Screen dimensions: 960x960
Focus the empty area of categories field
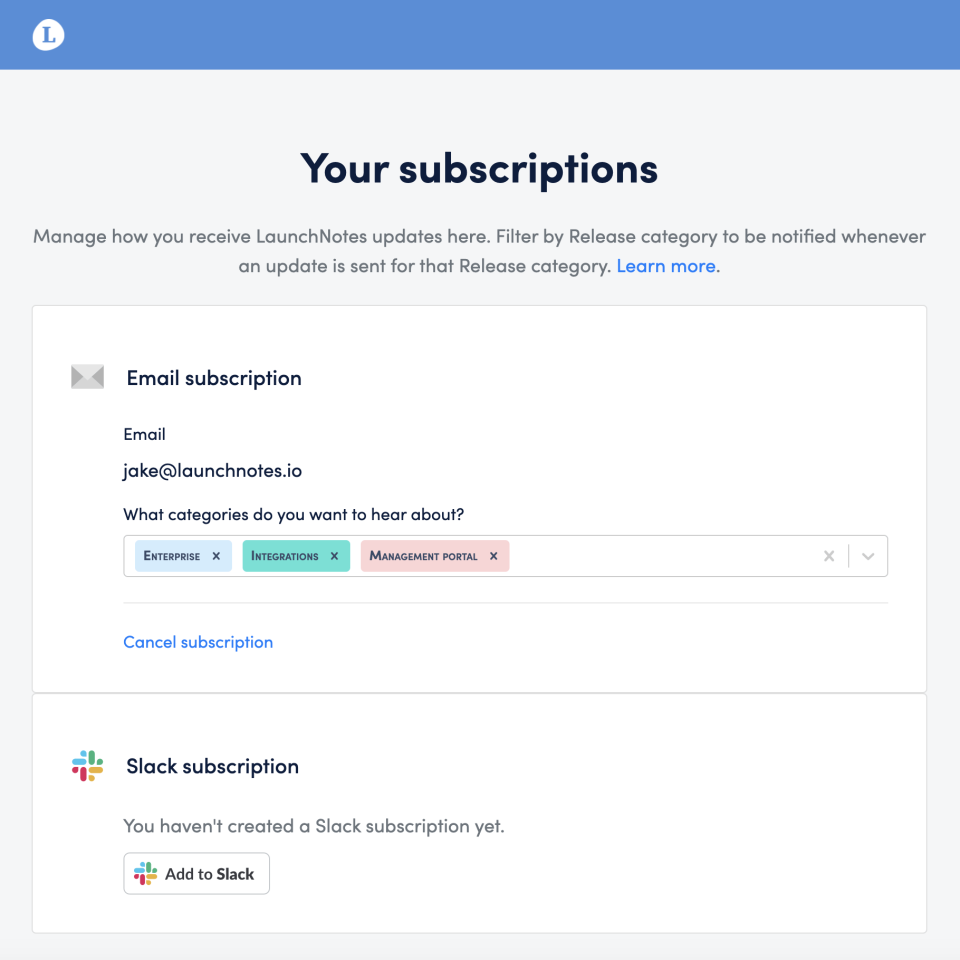660,556
